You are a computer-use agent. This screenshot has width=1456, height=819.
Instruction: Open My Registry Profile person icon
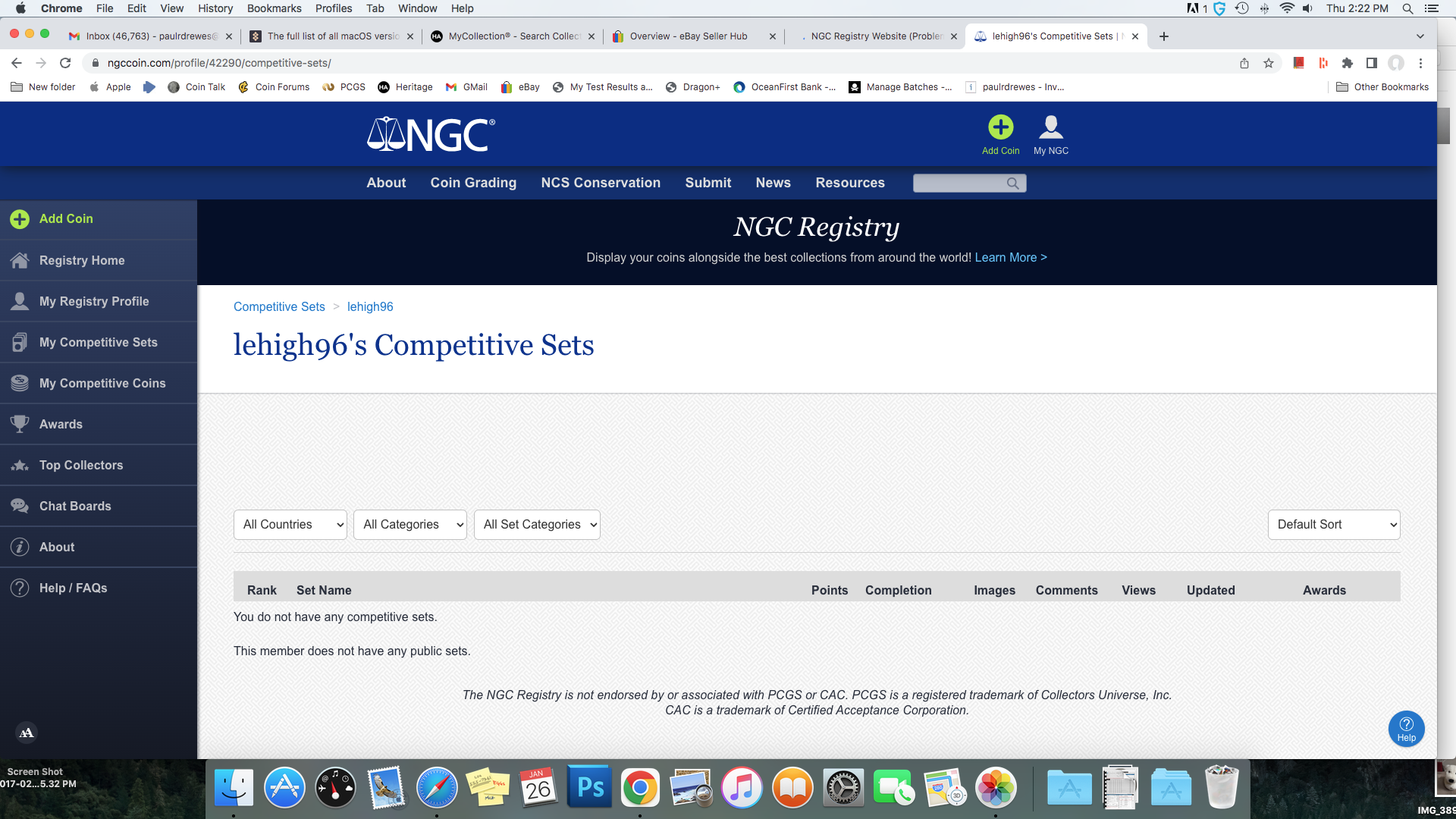tap(20, 301)
